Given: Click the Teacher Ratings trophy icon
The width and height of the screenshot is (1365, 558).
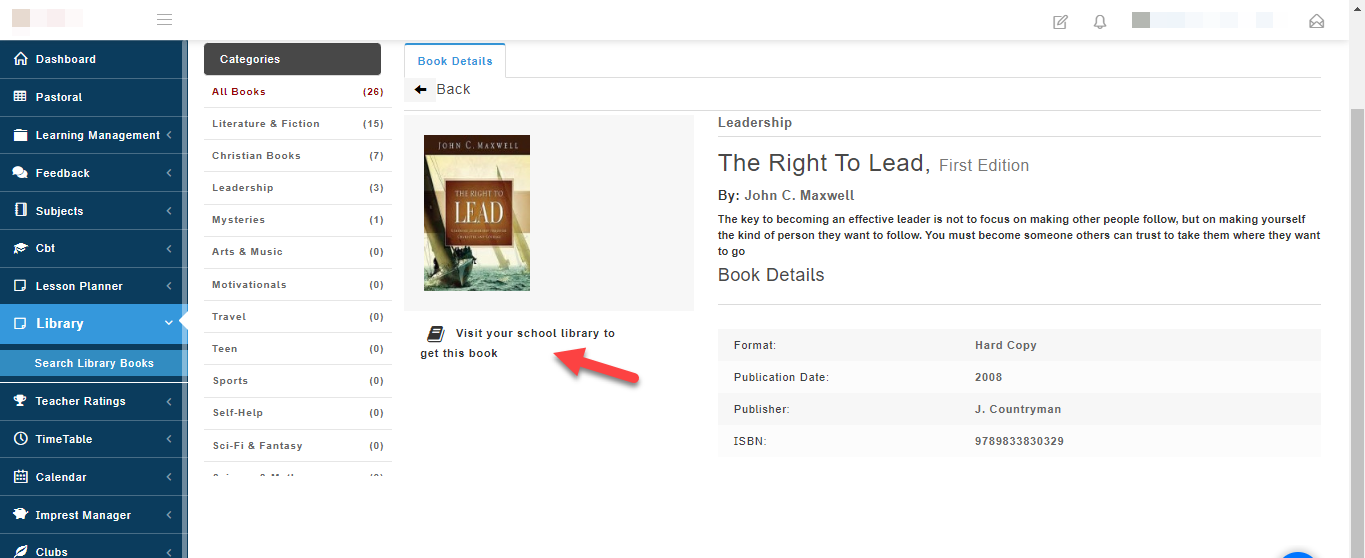Looking at the screenshot, I should pyautogui.click(x=20, y=401).
